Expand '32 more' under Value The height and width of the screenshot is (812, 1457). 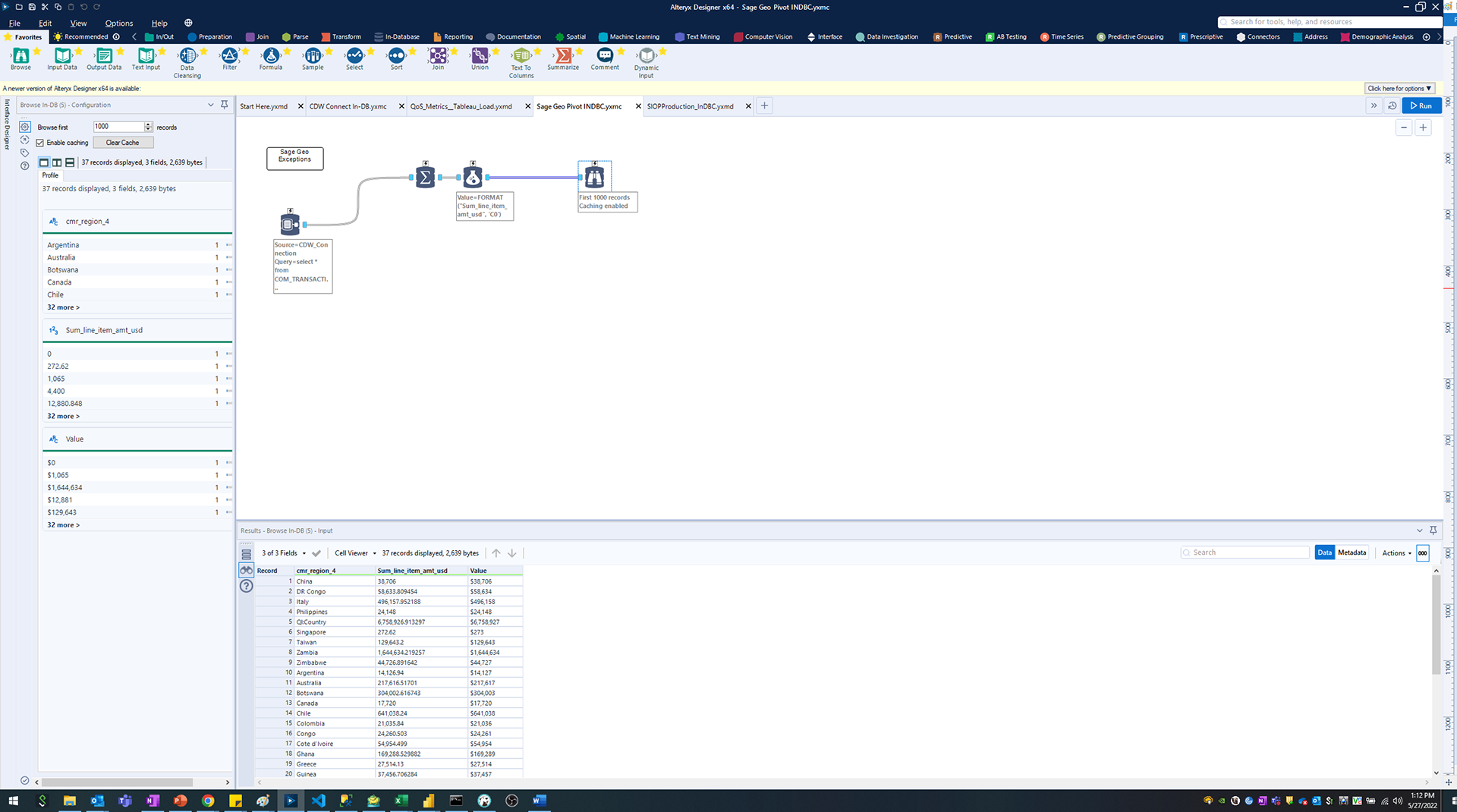pos(63,525)
